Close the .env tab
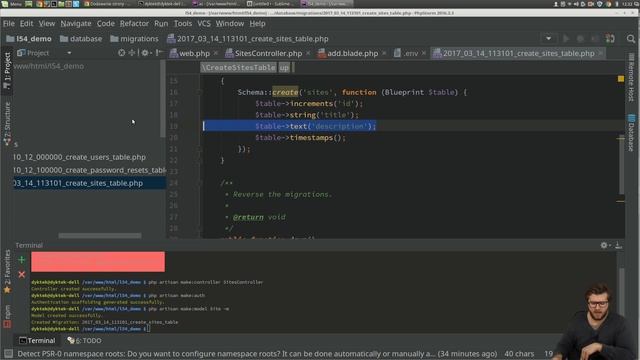This screenshot has width=640, height=360. point(424,53)
